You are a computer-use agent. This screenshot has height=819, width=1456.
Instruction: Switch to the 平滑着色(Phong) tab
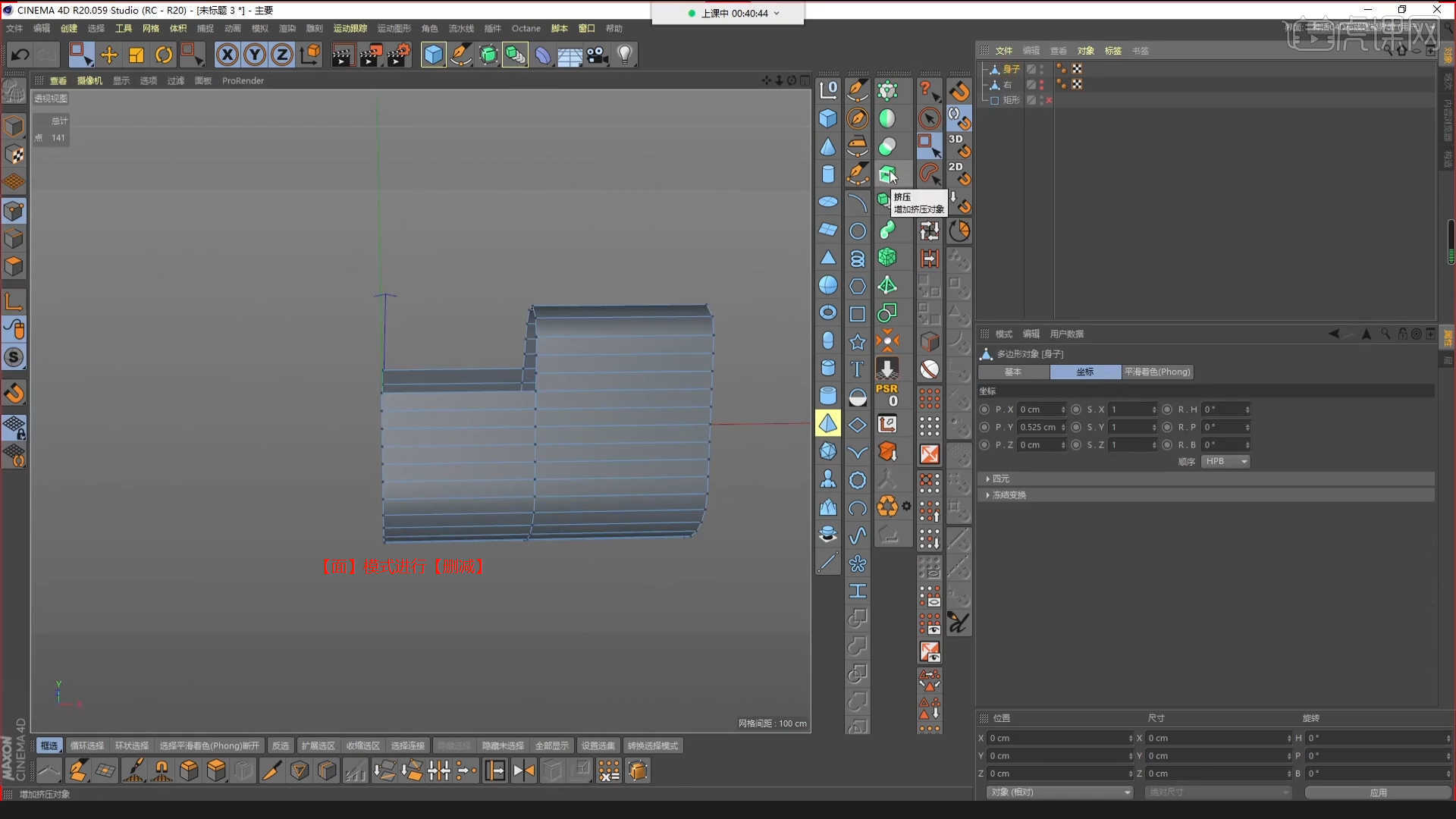(1157, 372)
